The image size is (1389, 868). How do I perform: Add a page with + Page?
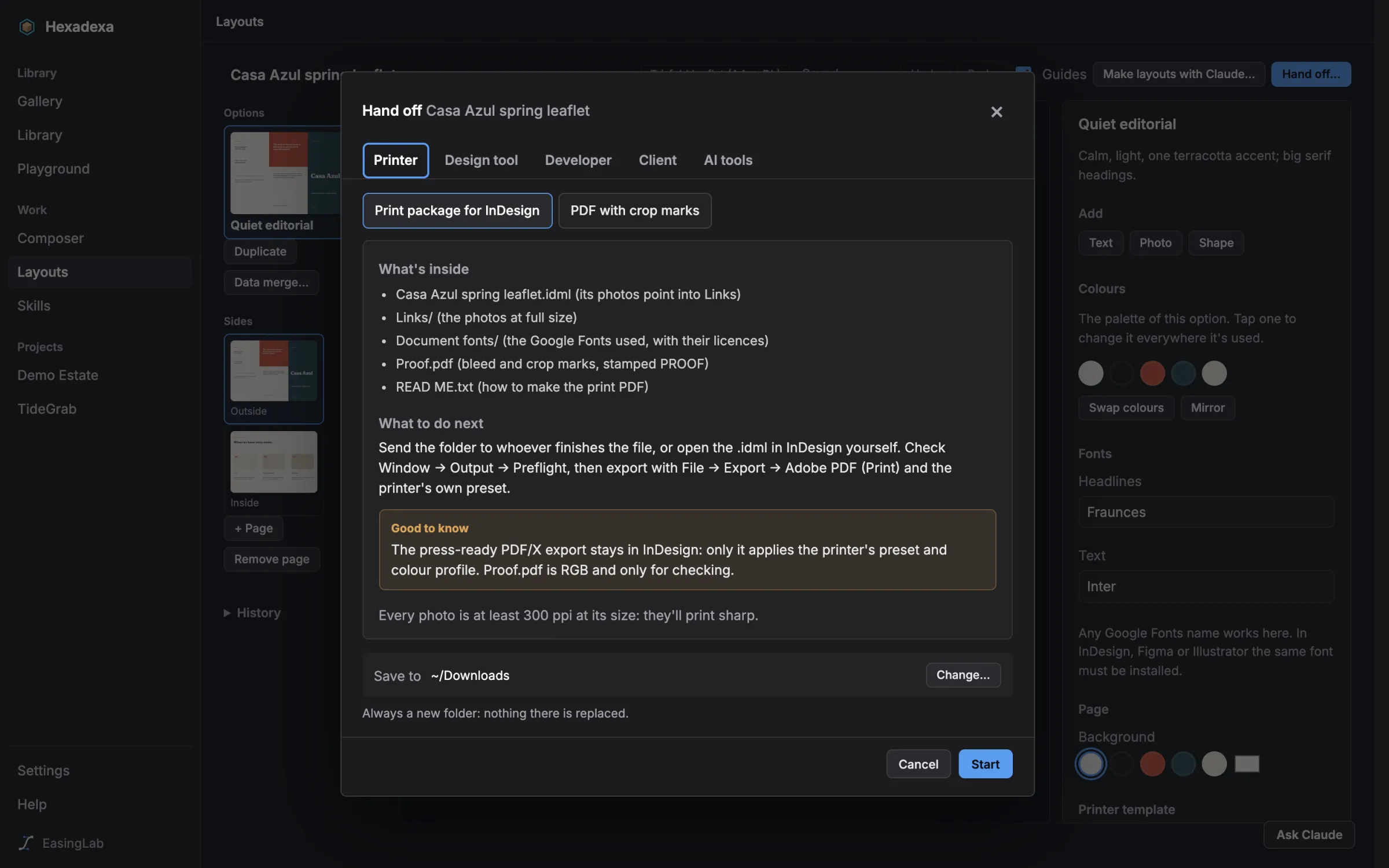pyautogui.click(x=253, y=528)
